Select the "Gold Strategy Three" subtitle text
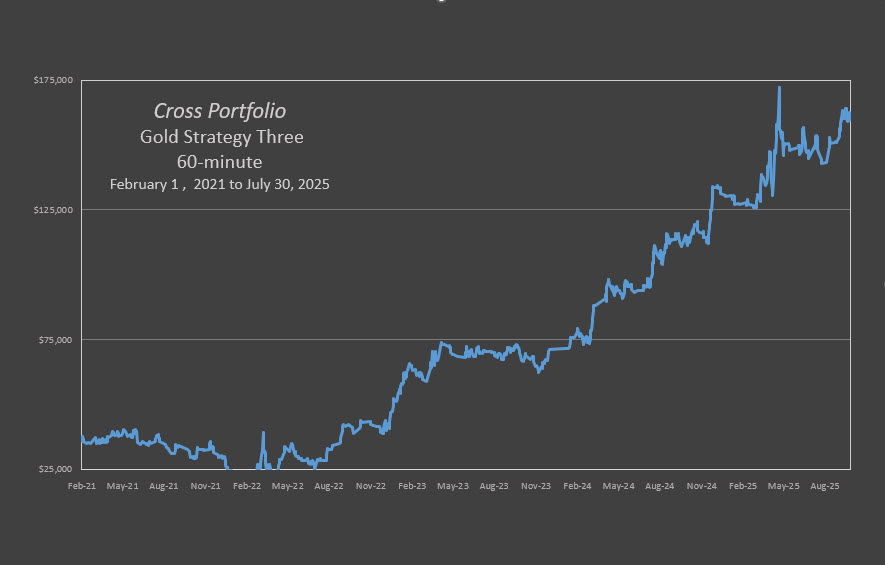This screenshot has width=885, height=565. (x=221, y=137)
